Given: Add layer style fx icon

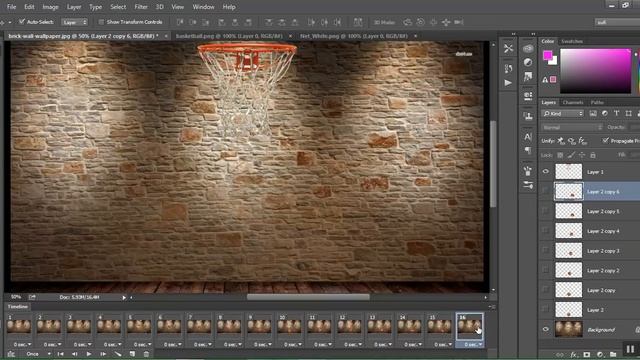Looking at the screenshot, I should click(x=573, y=355).
